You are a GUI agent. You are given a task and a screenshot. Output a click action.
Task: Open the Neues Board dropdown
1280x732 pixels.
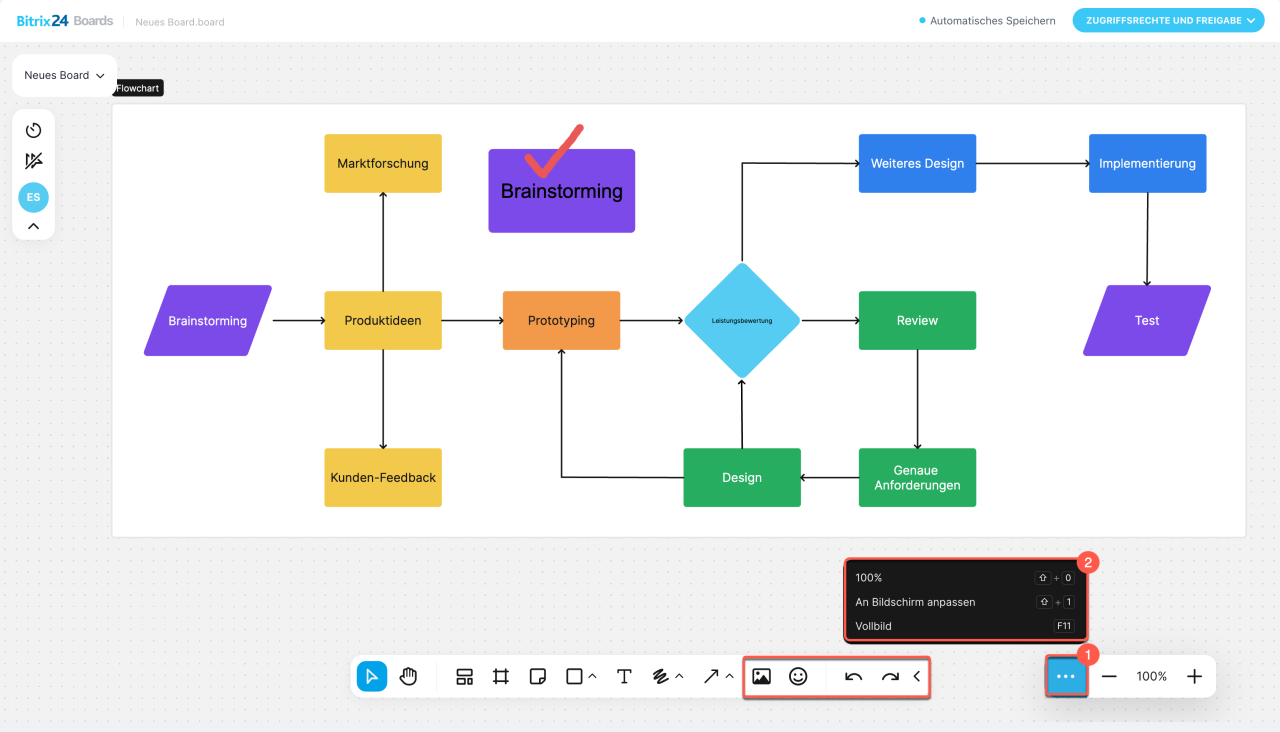point(64,75)
